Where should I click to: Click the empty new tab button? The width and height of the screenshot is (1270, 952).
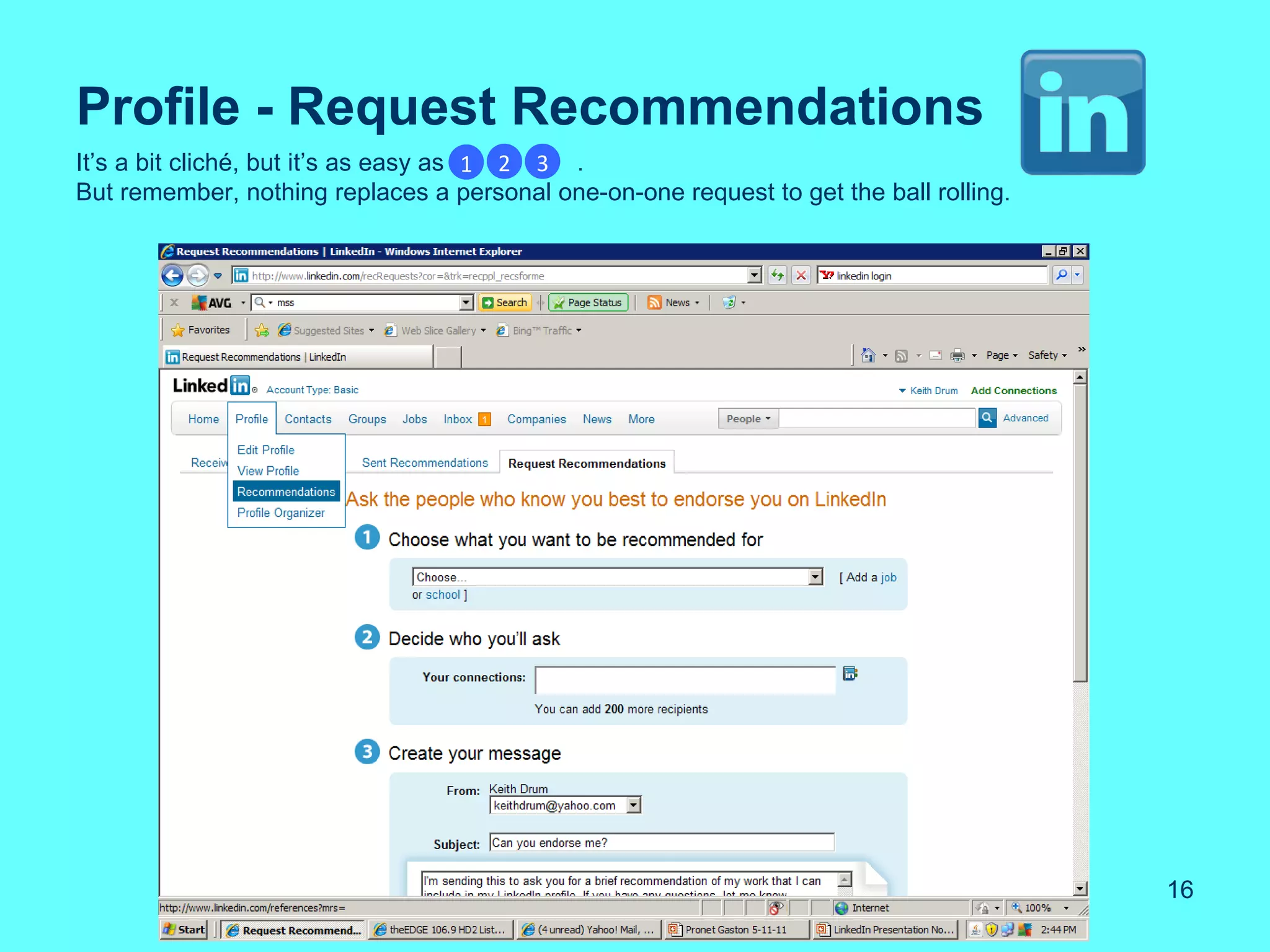coord(448,358)
